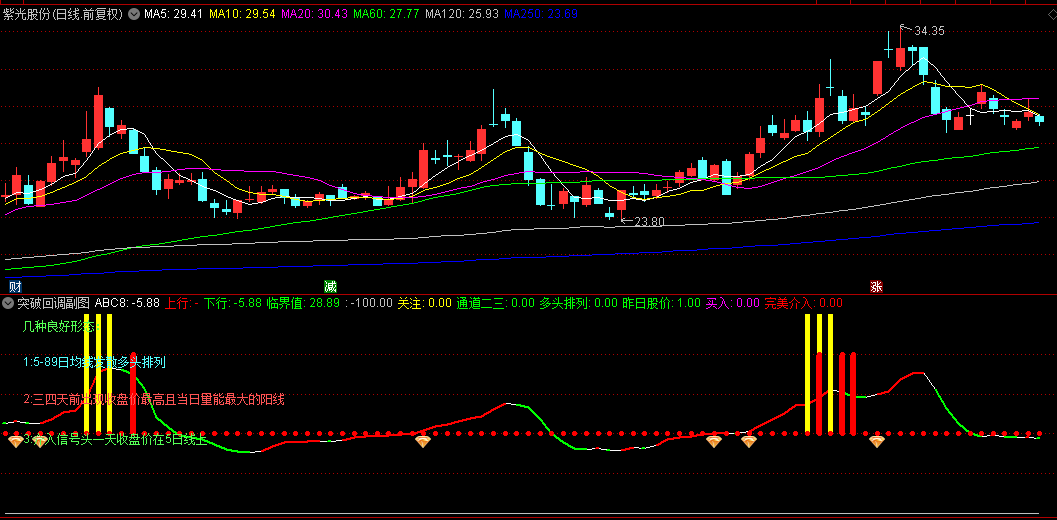Screen dimensions: 1057x520
Task: Select the last candlestick on the chart
Action: [1039, 119]
